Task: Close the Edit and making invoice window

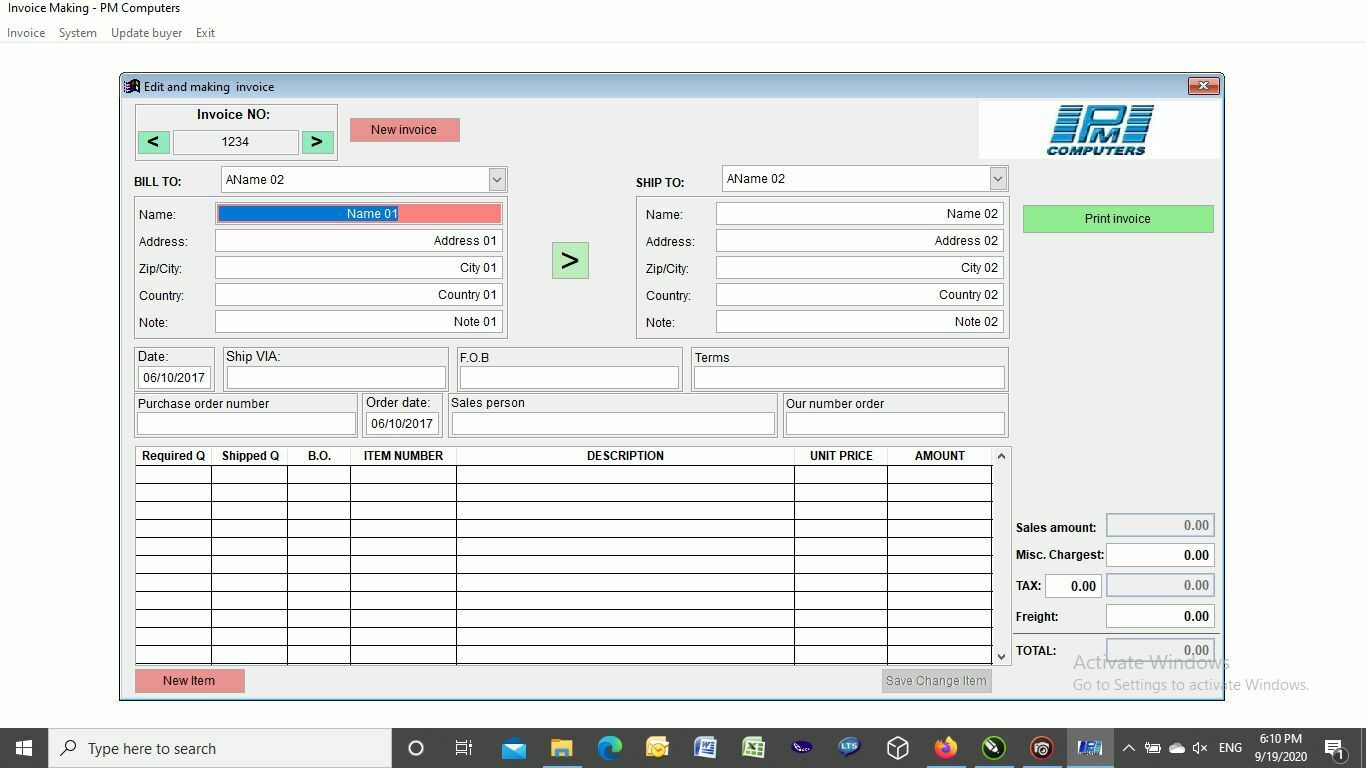Action: point(1203,86)
